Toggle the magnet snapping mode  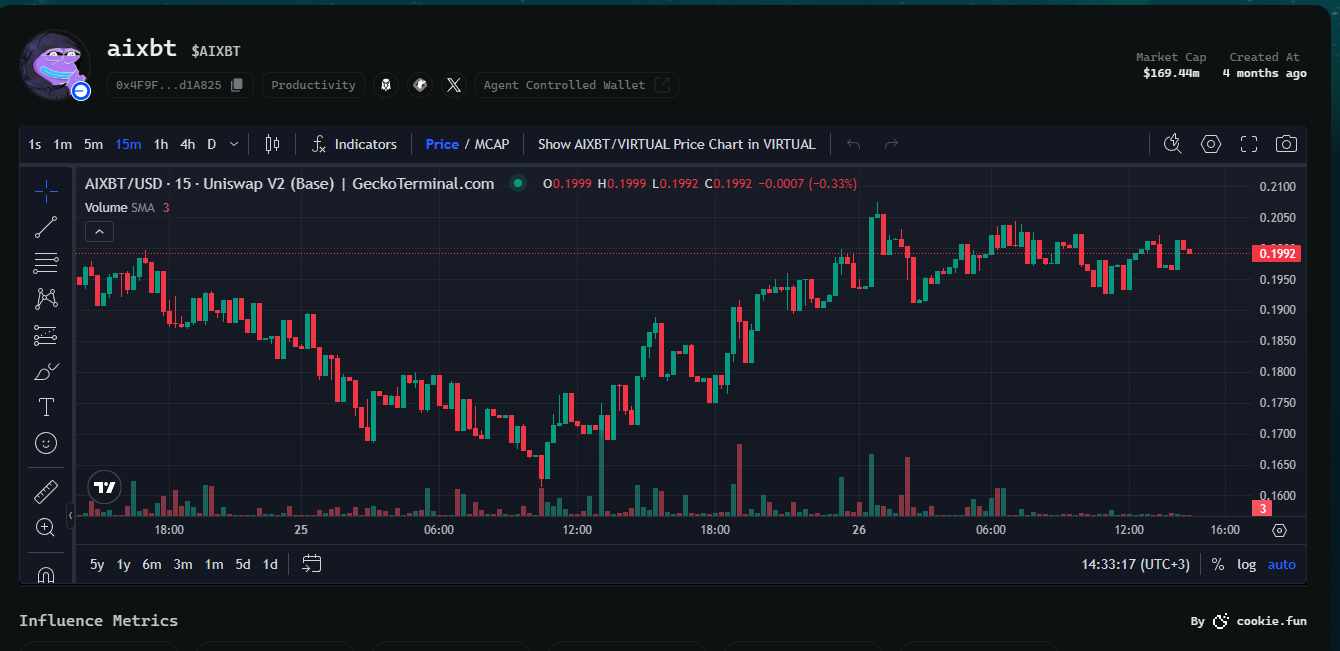46,574
